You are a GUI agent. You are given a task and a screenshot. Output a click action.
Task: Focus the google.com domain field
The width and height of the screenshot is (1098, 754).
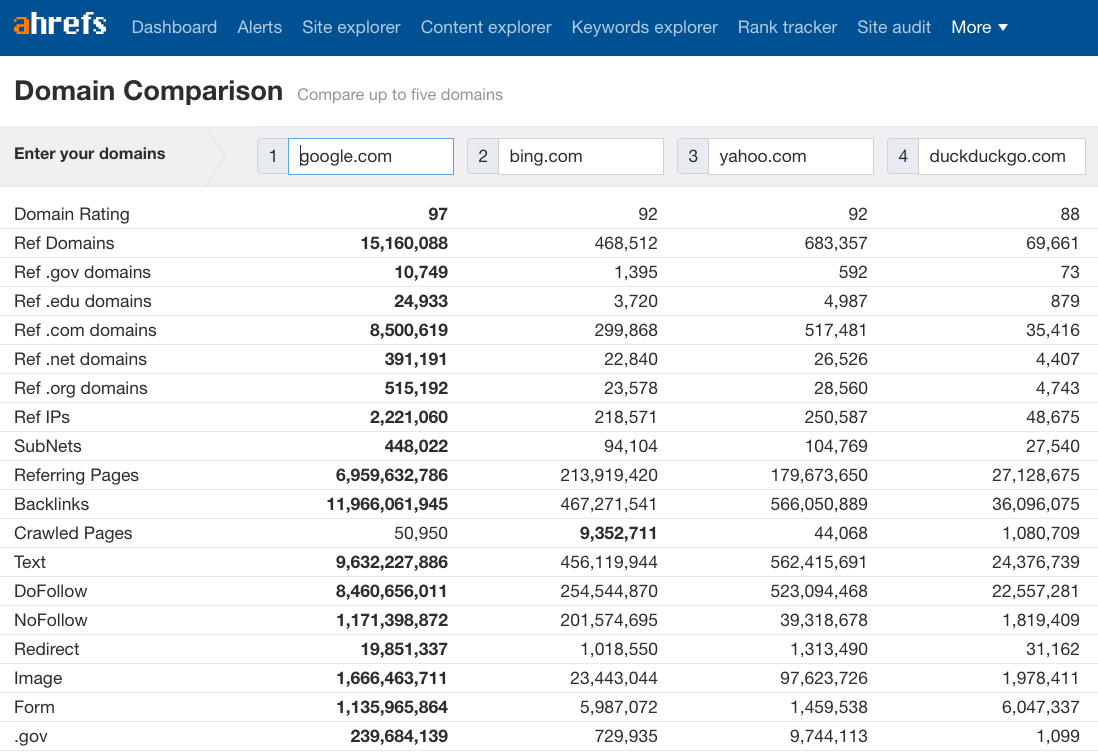coord(371,156)
